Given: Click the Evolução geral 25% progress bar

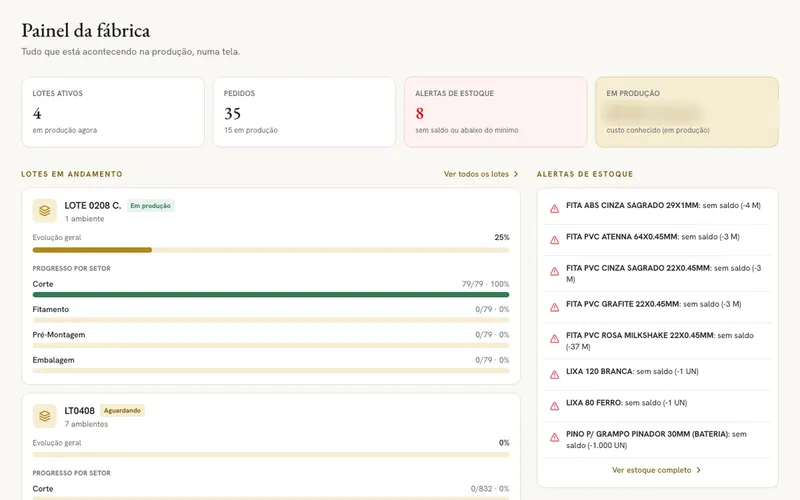Looking at the screenshot, I should [x=271, y=250].
